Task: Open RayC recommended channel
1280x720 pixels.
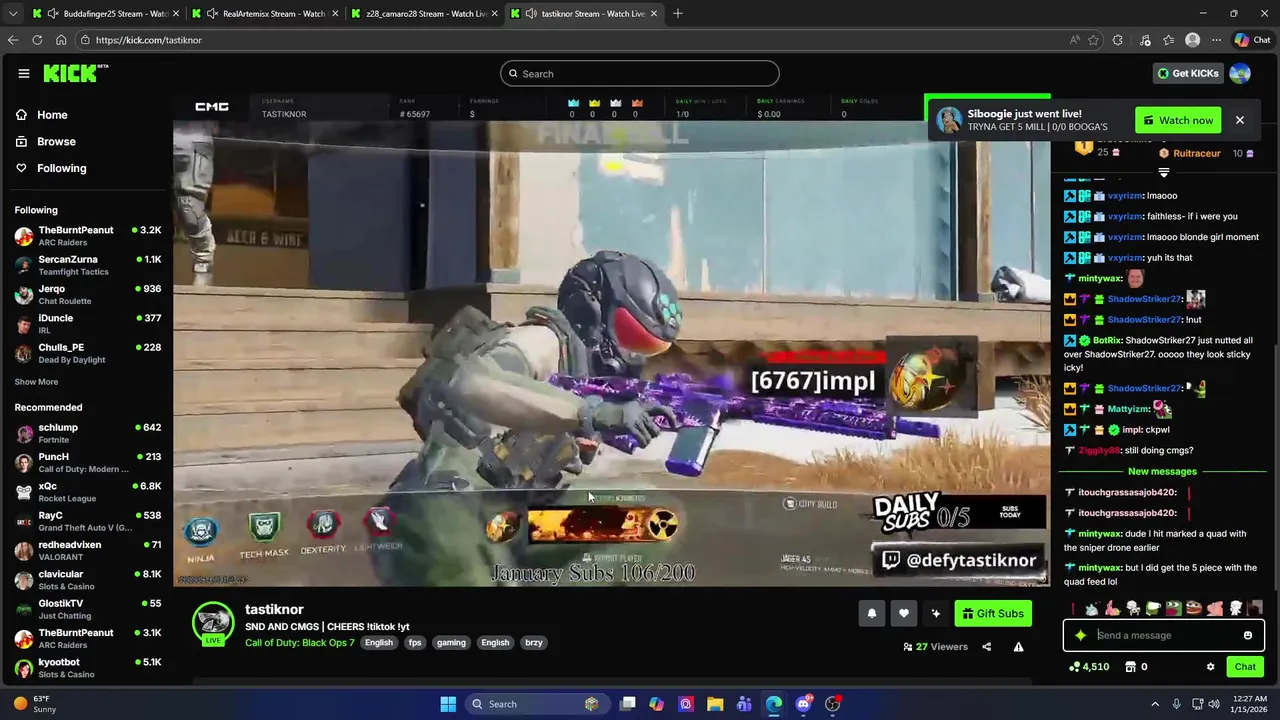Action: (87, 521)
